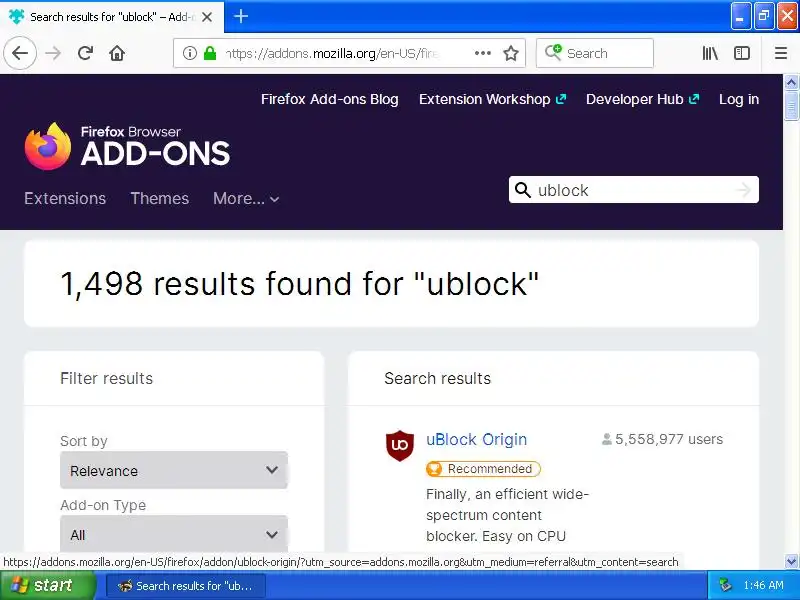
Task: Open the Add-on Type All dropdown
Action: 174,534
